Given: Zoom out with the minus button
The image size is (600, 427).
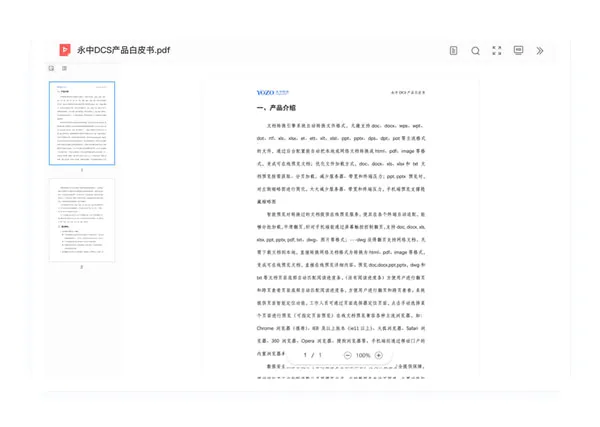Looking at the screenshot, I should (347, 355).
